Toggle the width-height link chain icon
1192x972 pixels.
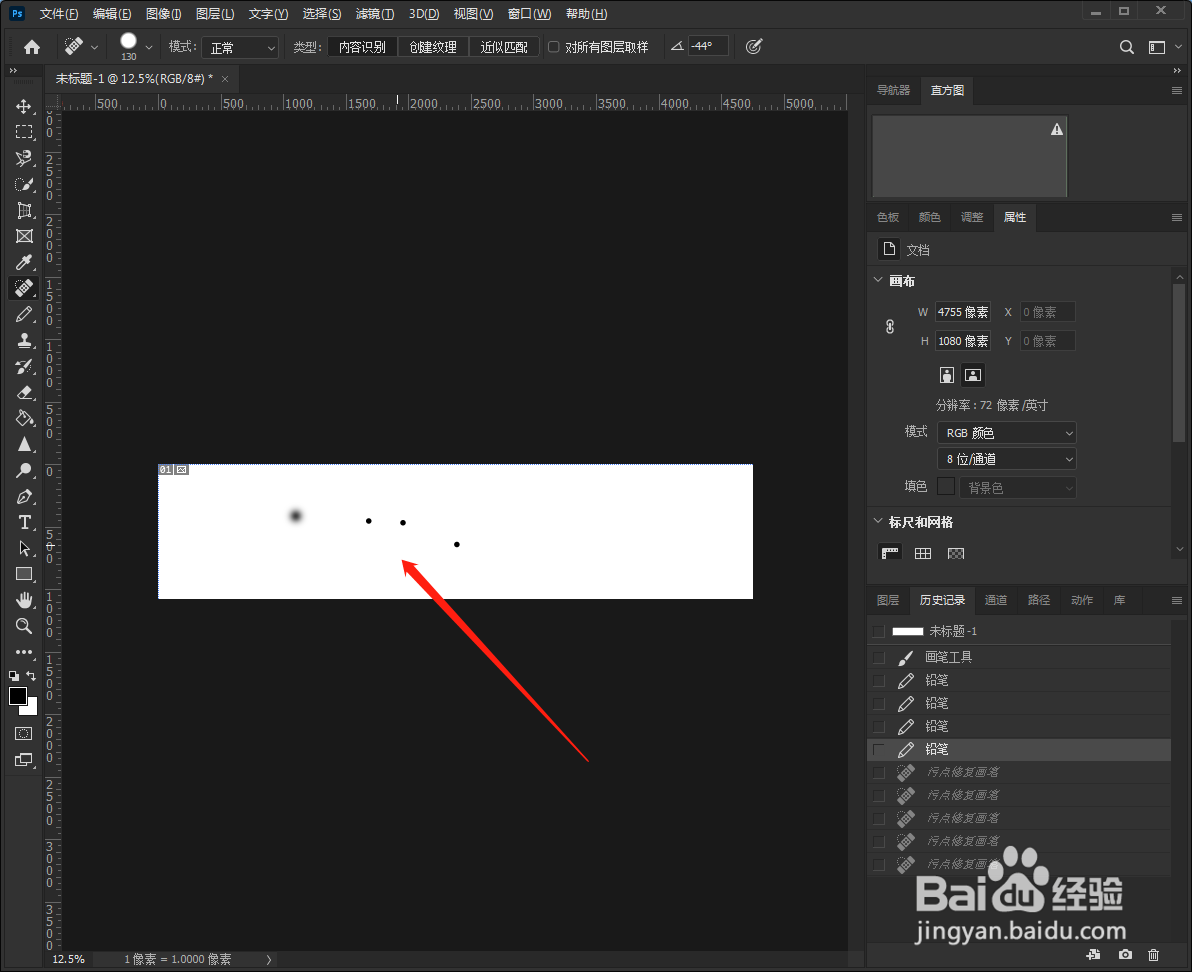point(889,327)
